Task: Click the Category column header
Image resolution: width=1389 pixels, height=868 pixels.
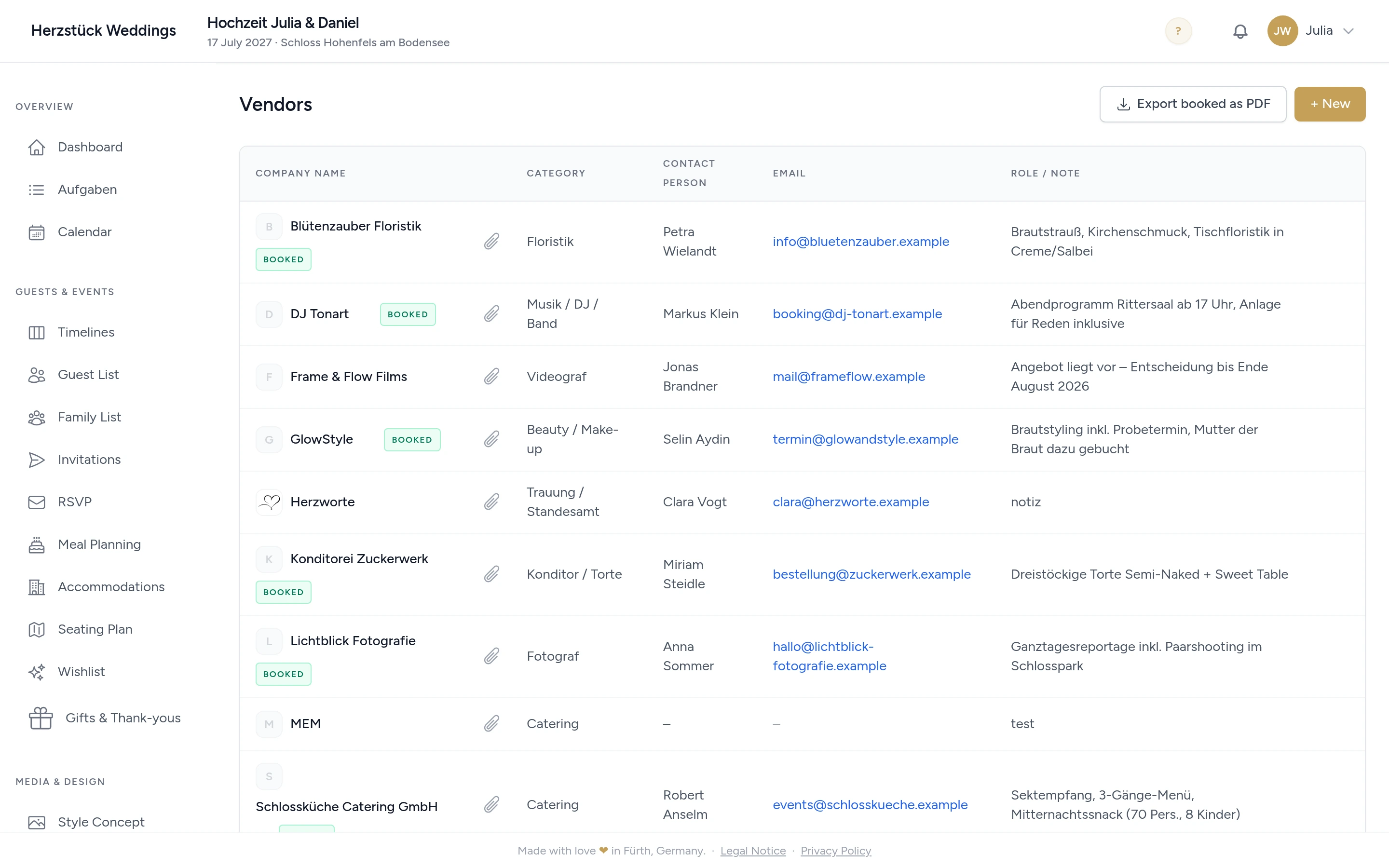Action: pos(556,174)
